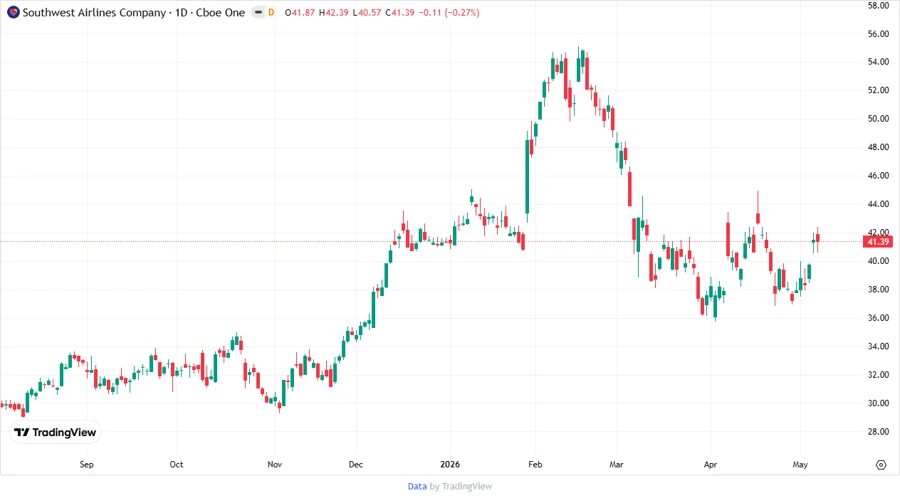
Task: Open the Data link in footer
Action: [417, 487]
